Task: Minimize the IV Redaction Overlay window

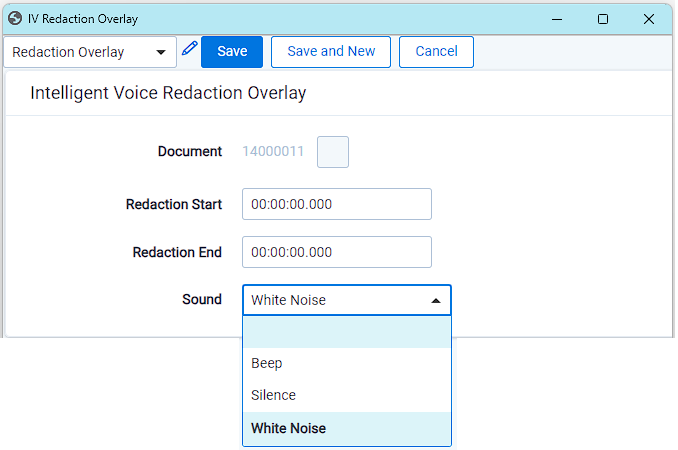Action: [557, 18]
